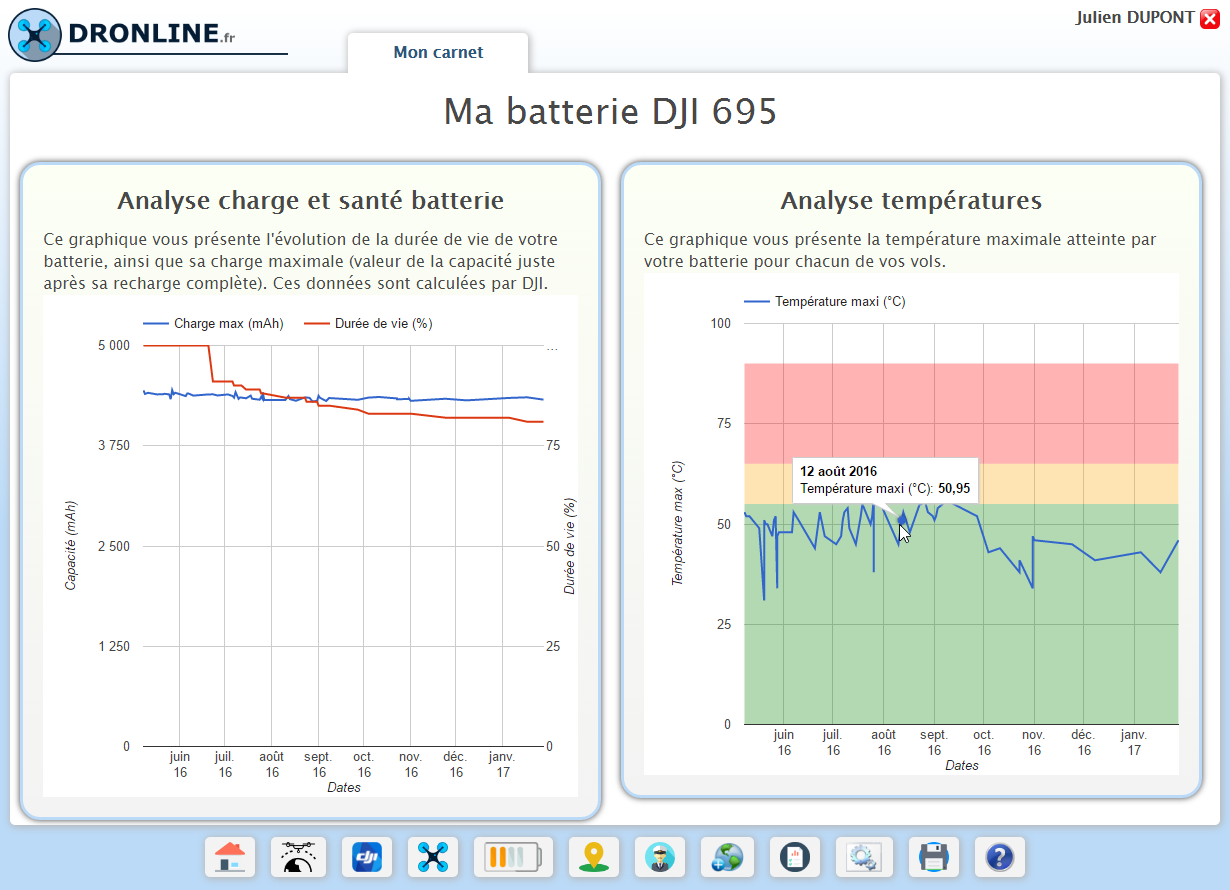1230x890 pixels.
Task: Click the Analyse températures heading
Action: 911,200
